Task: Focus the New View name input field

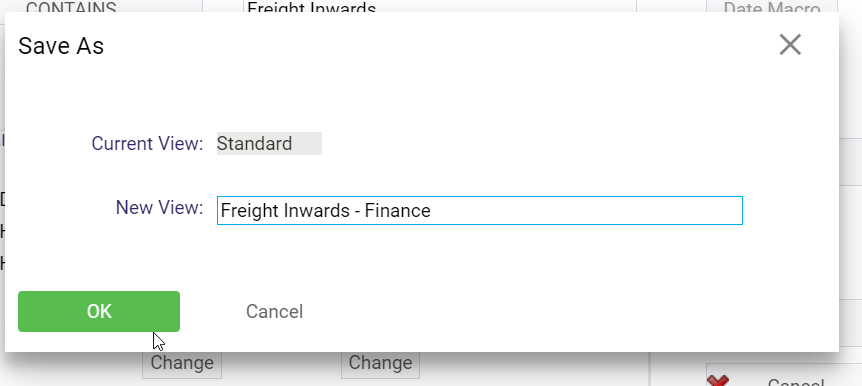Action: [x=479, y=211]
